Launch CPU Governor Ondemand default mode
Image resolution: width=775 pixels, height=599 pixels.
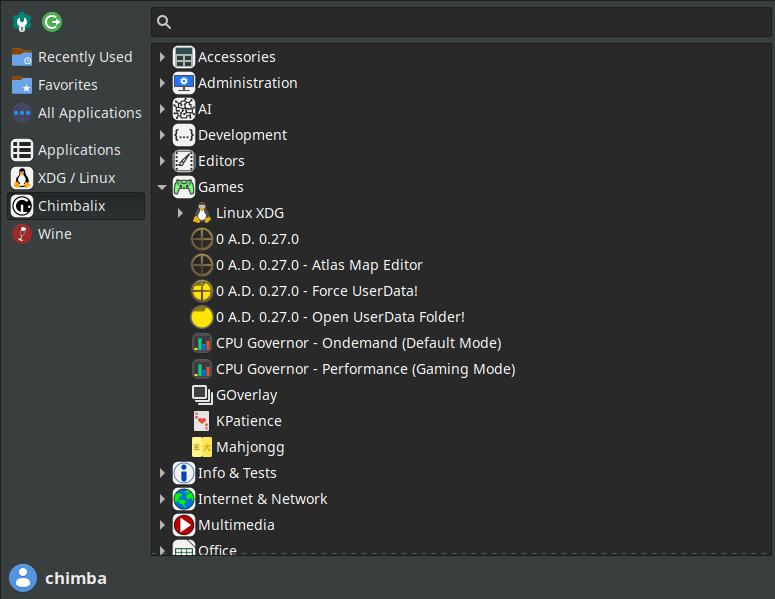[357, 343]
